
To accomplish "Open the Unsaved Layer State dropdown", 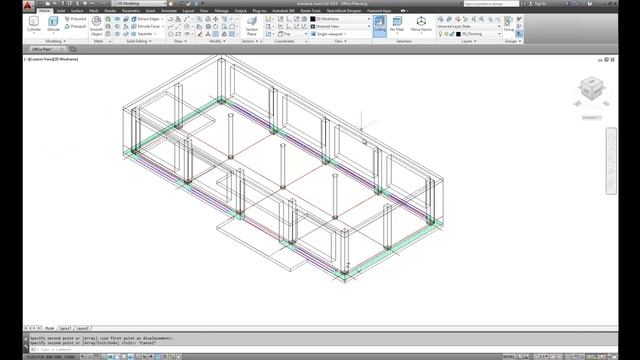I will [469, 26].
